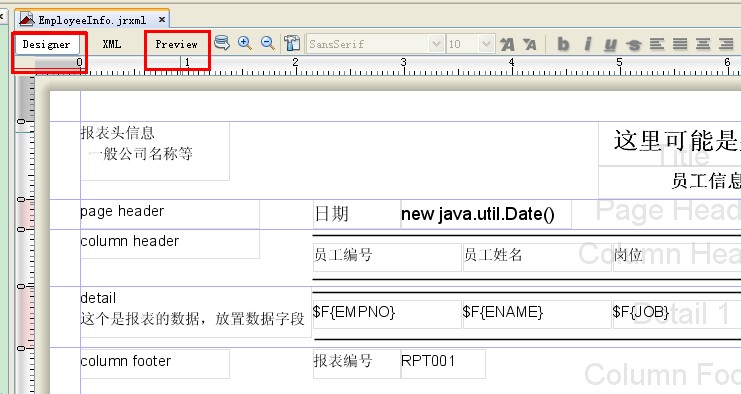Click the format painter/properties icon
This screenshot has width=741, height=394.
coord(292,44)
